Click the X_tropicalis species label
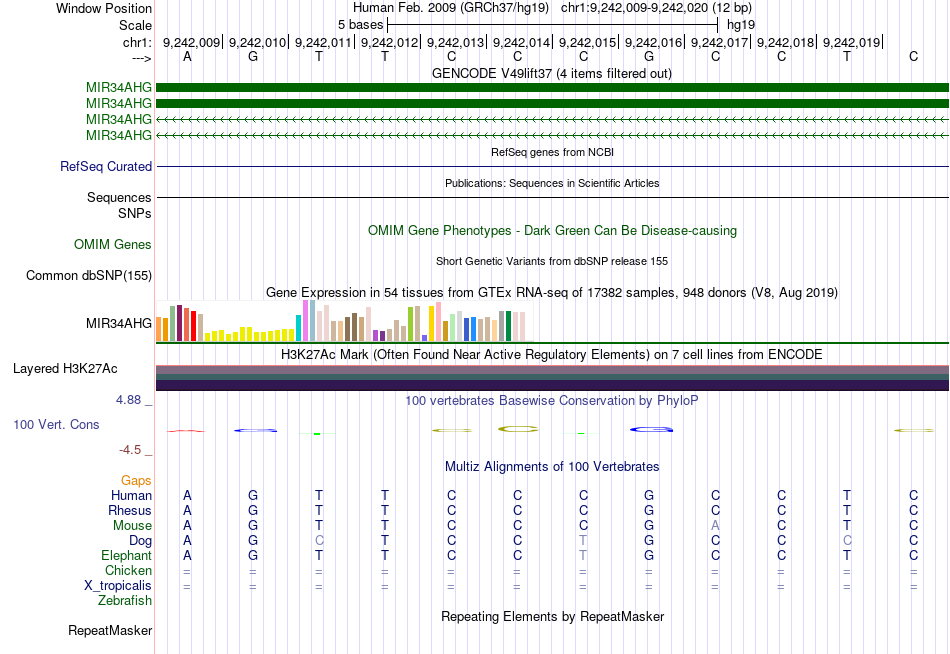 coord(118,586)
